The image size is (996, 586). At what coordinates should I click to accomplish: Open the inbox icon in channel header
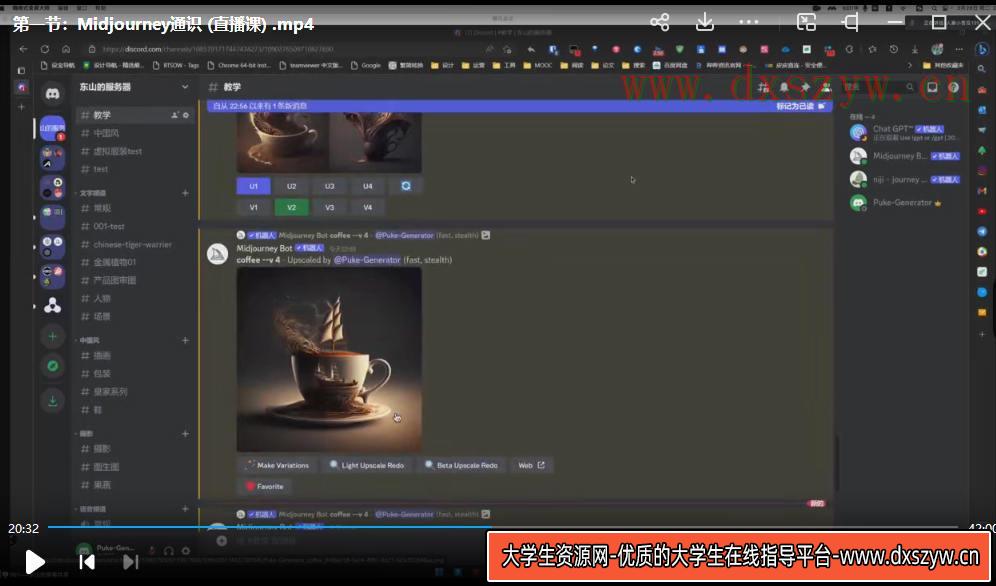[x=932, y=88]
